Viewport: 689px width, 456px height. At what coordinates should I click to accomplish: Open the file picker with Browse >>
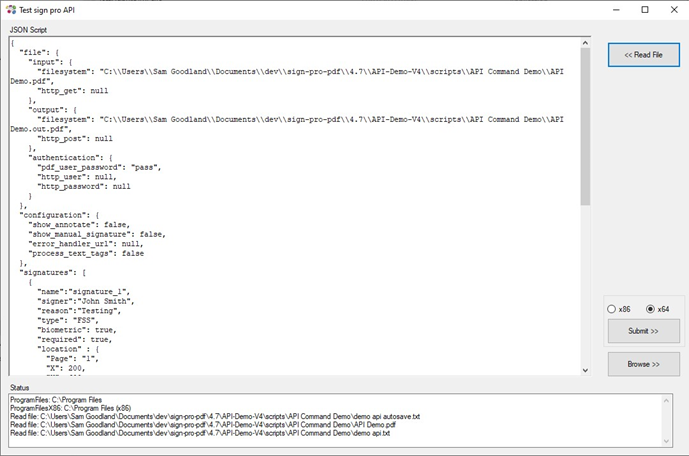click(643, 364)
